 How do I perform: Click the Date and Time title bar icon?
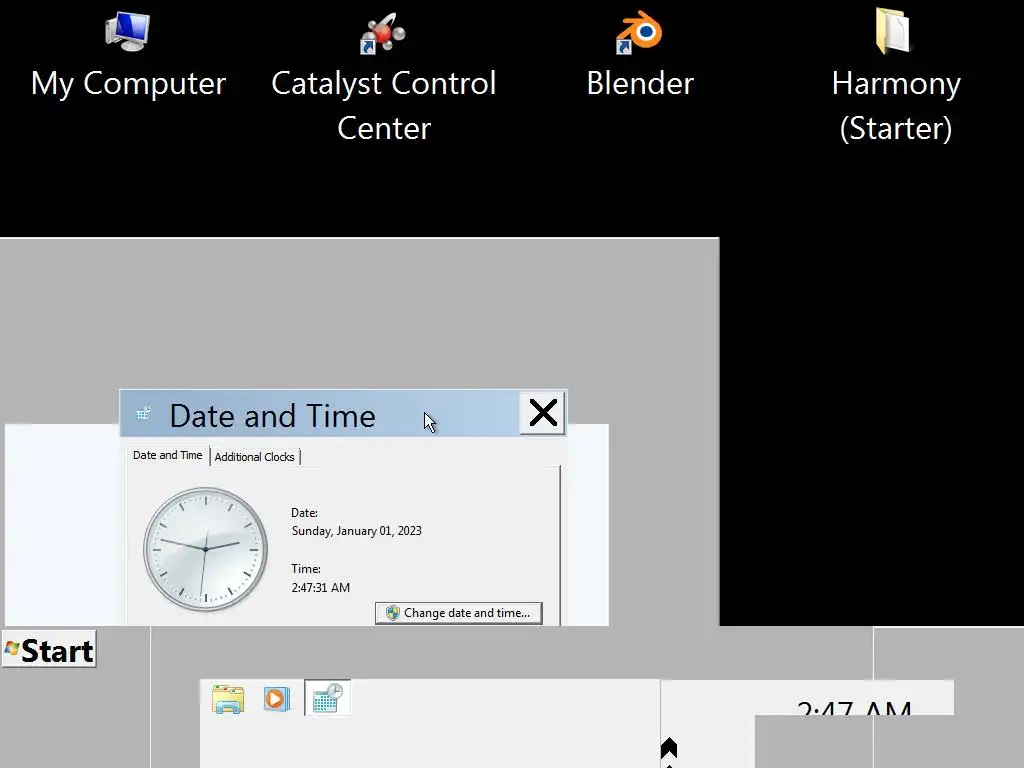click(144, 413)
